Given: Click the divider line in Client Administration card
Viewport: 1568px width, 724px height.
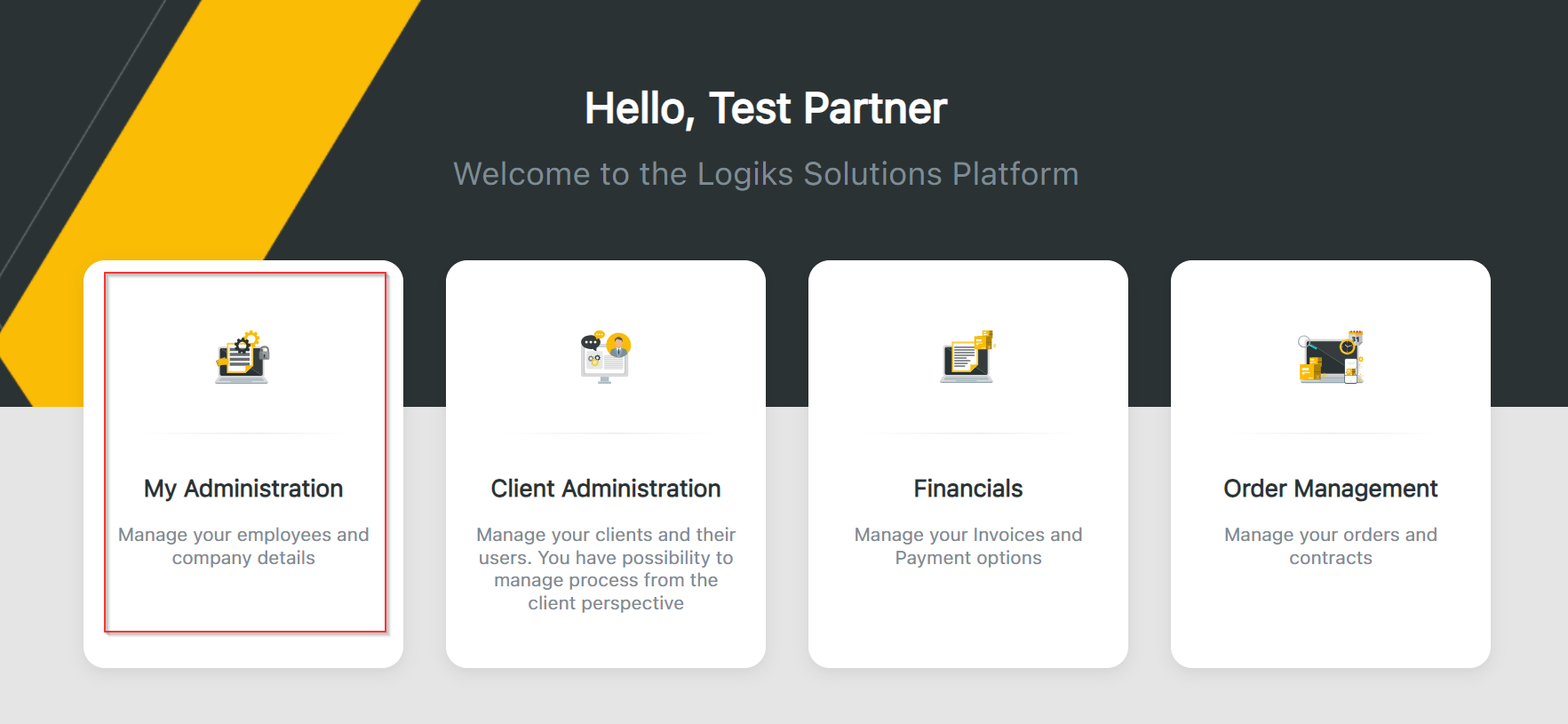Looking at the screenshot, I should (x=606, y=434).
